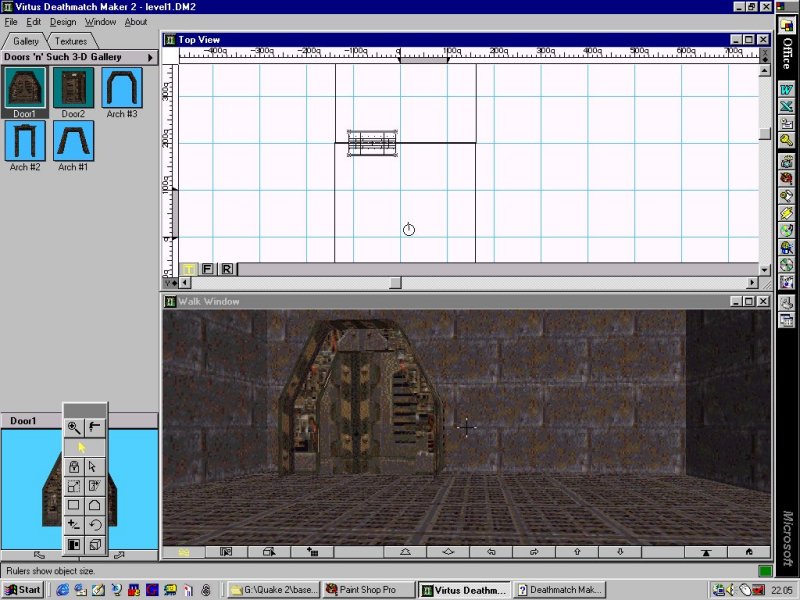Click the plus/minus tool
The height and width of the screenshot is (600, 800).
coord(74,524)
